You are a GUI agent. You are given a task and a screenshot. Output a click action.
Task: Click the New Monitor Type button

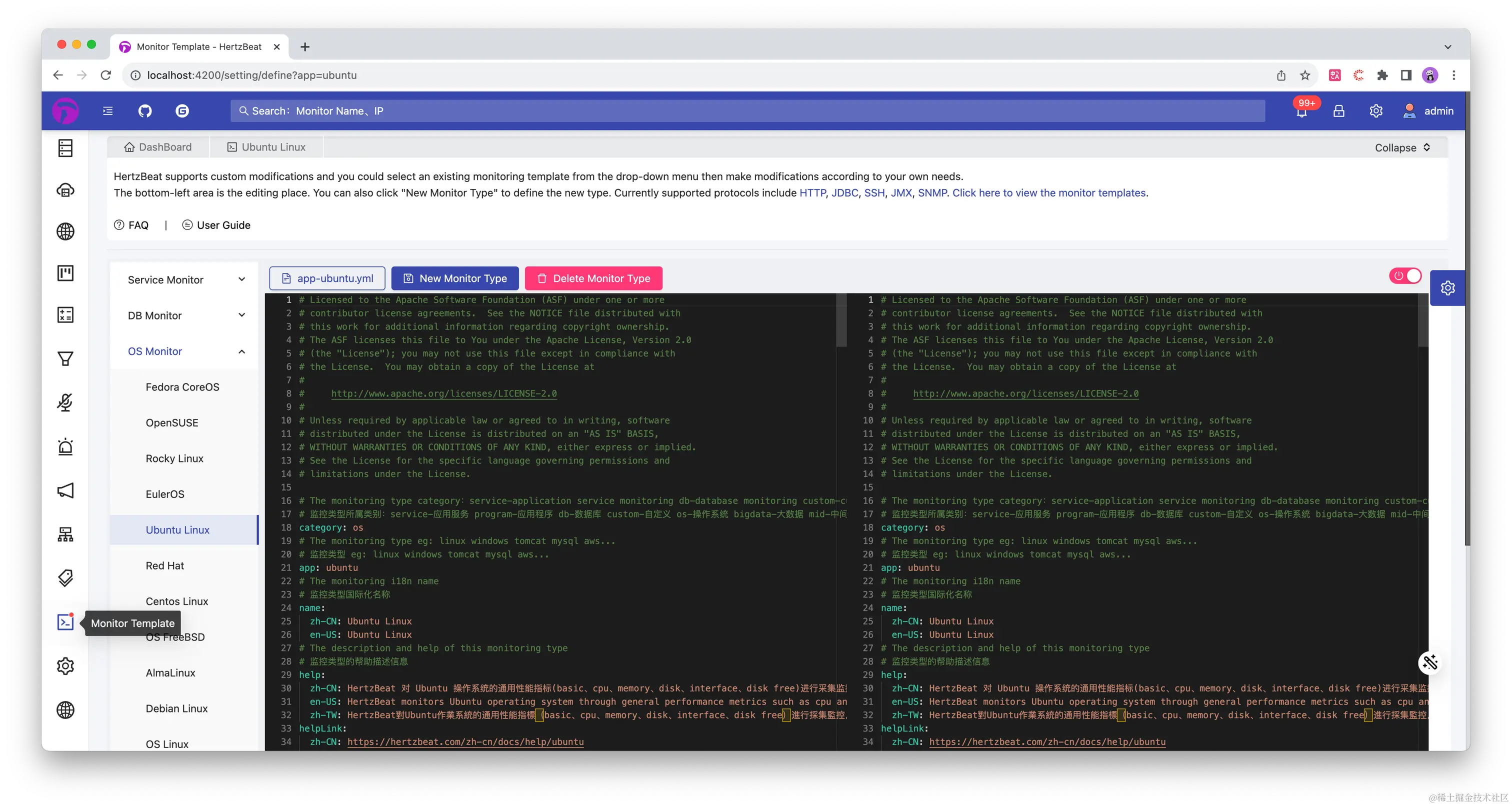coord(455,278)
